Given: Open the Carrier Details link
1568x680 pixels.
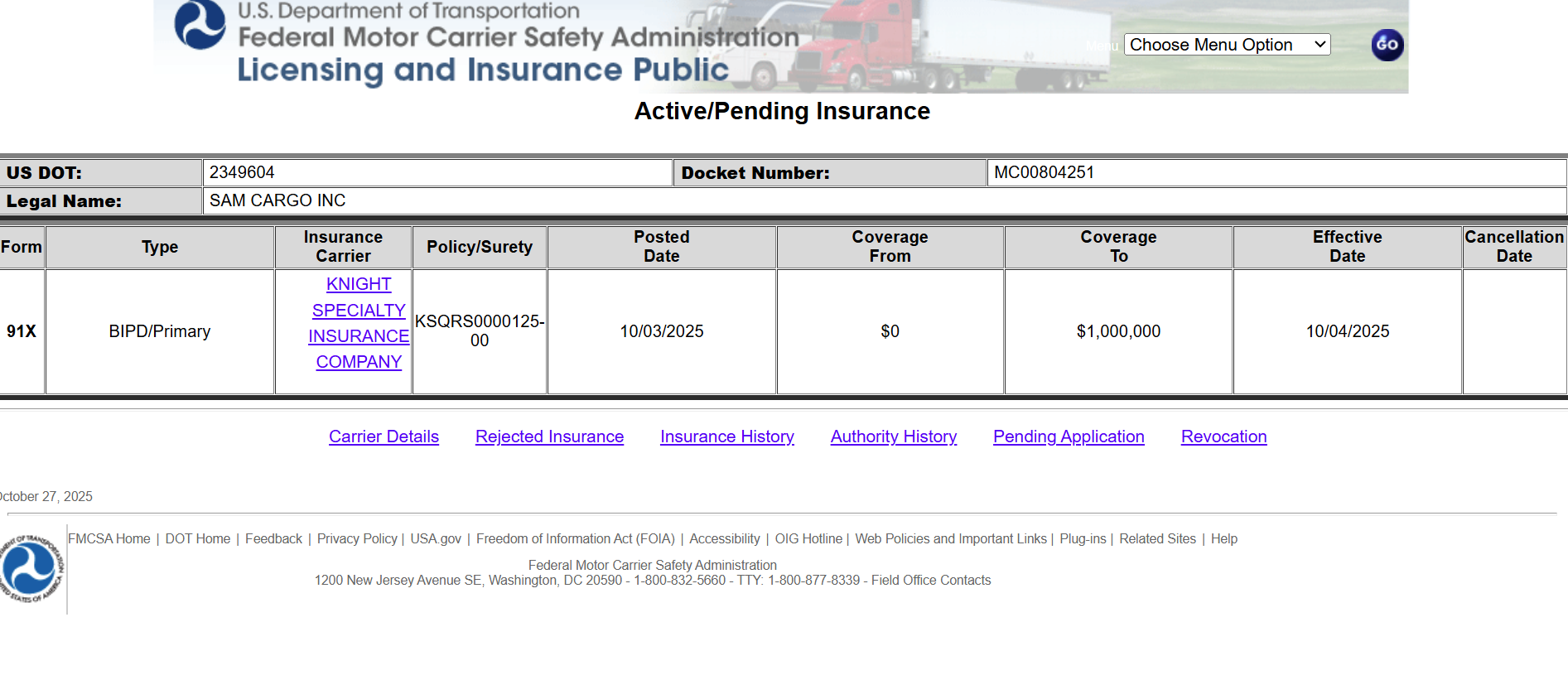Looking at the screenshot, I should (x=384, y=436).
